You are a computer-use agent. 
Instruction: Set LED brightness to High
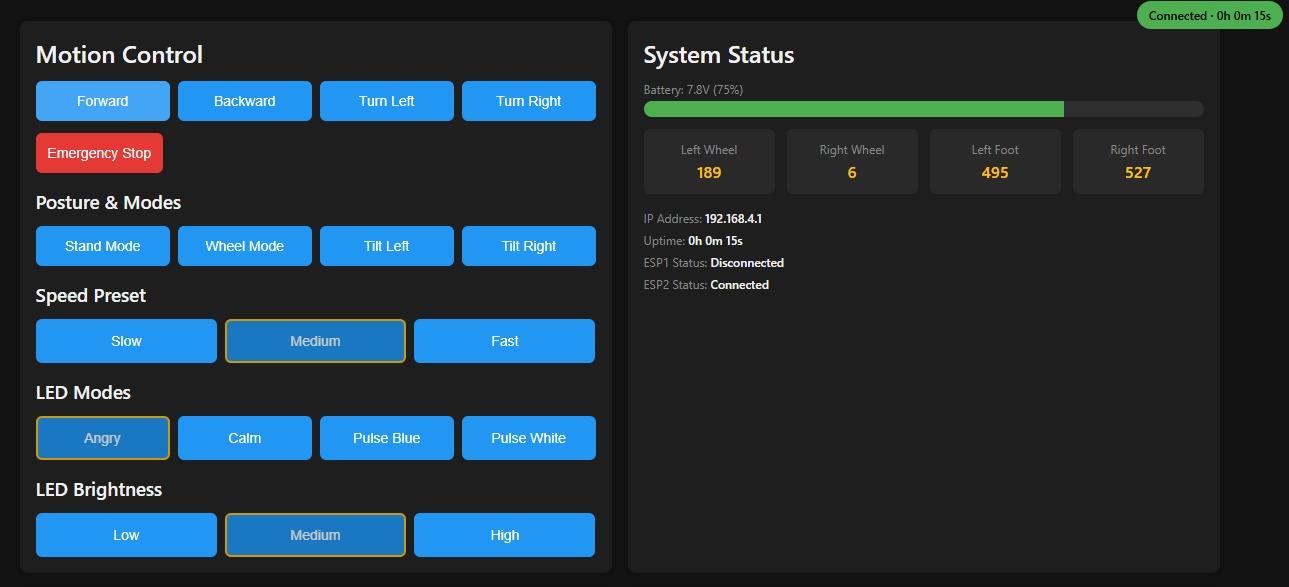coord(504,535)
